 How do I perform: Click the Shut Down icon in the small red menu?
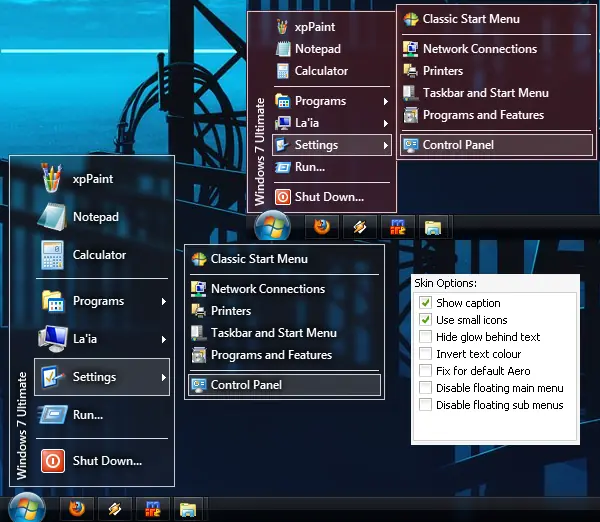click(x=283, y=197)
